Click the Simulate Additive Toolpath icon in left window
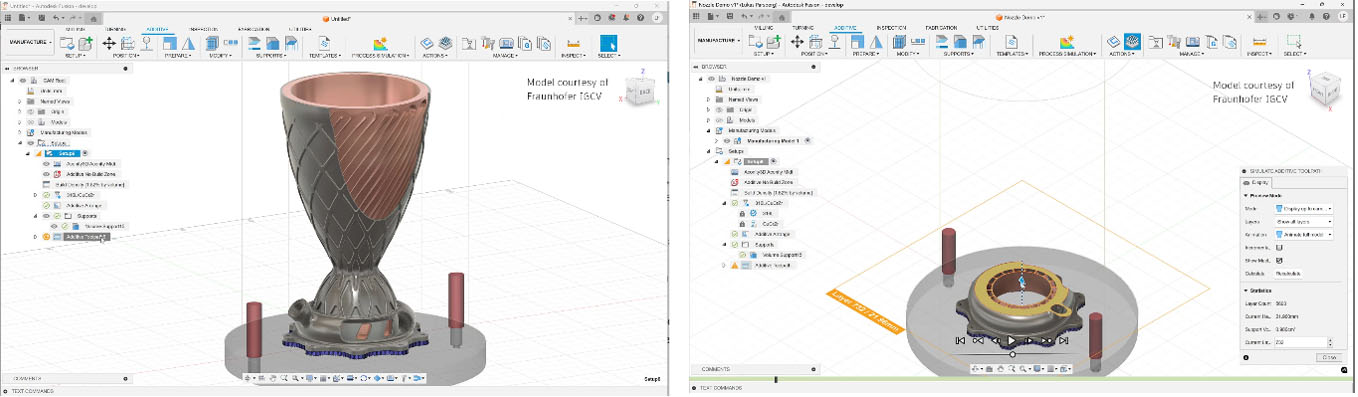The image size is (1358, 397). pyautogui.click(x=445, y=44)
